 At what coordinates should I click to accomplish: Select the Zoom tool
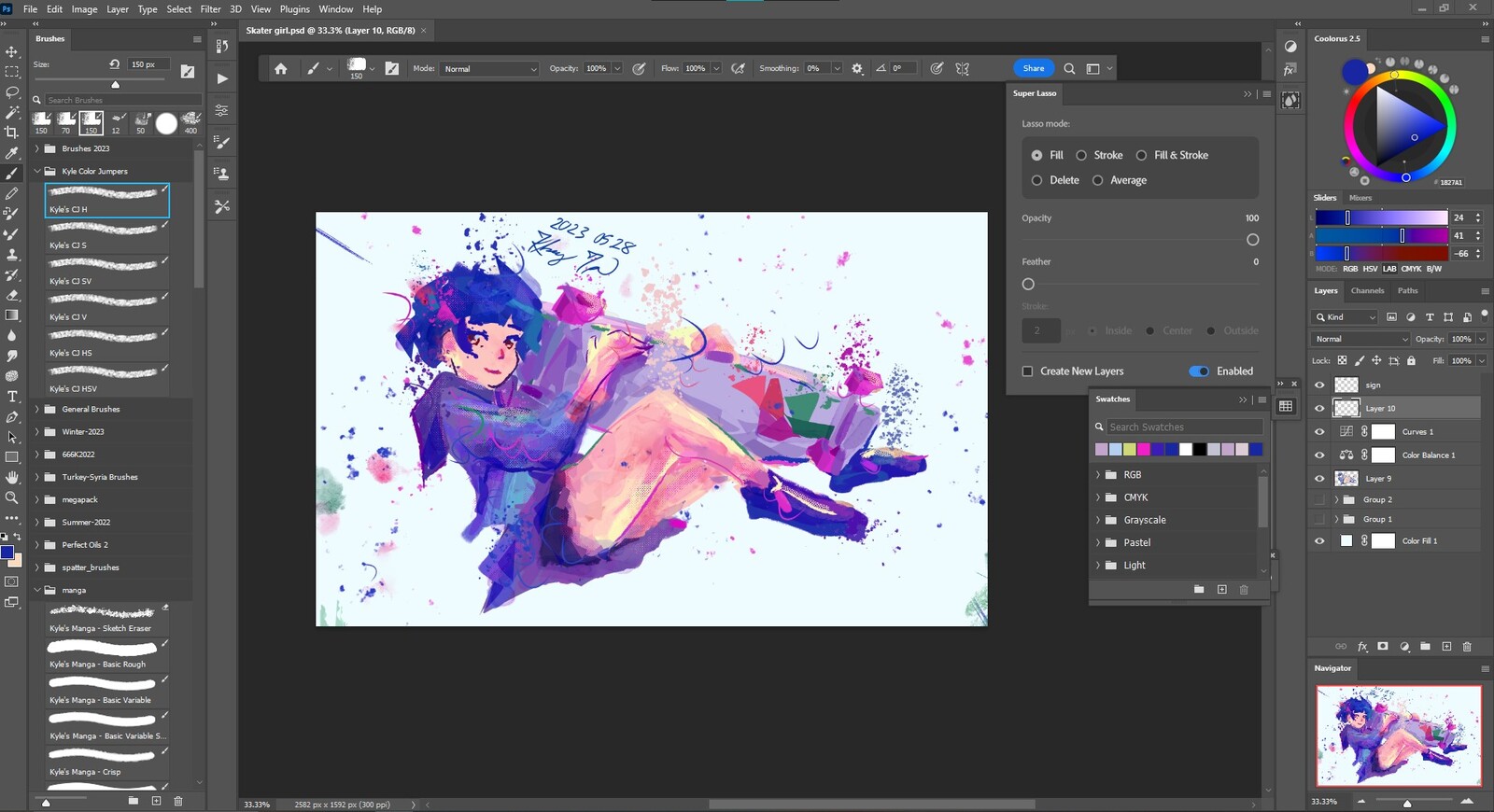(x=12, y=497)
